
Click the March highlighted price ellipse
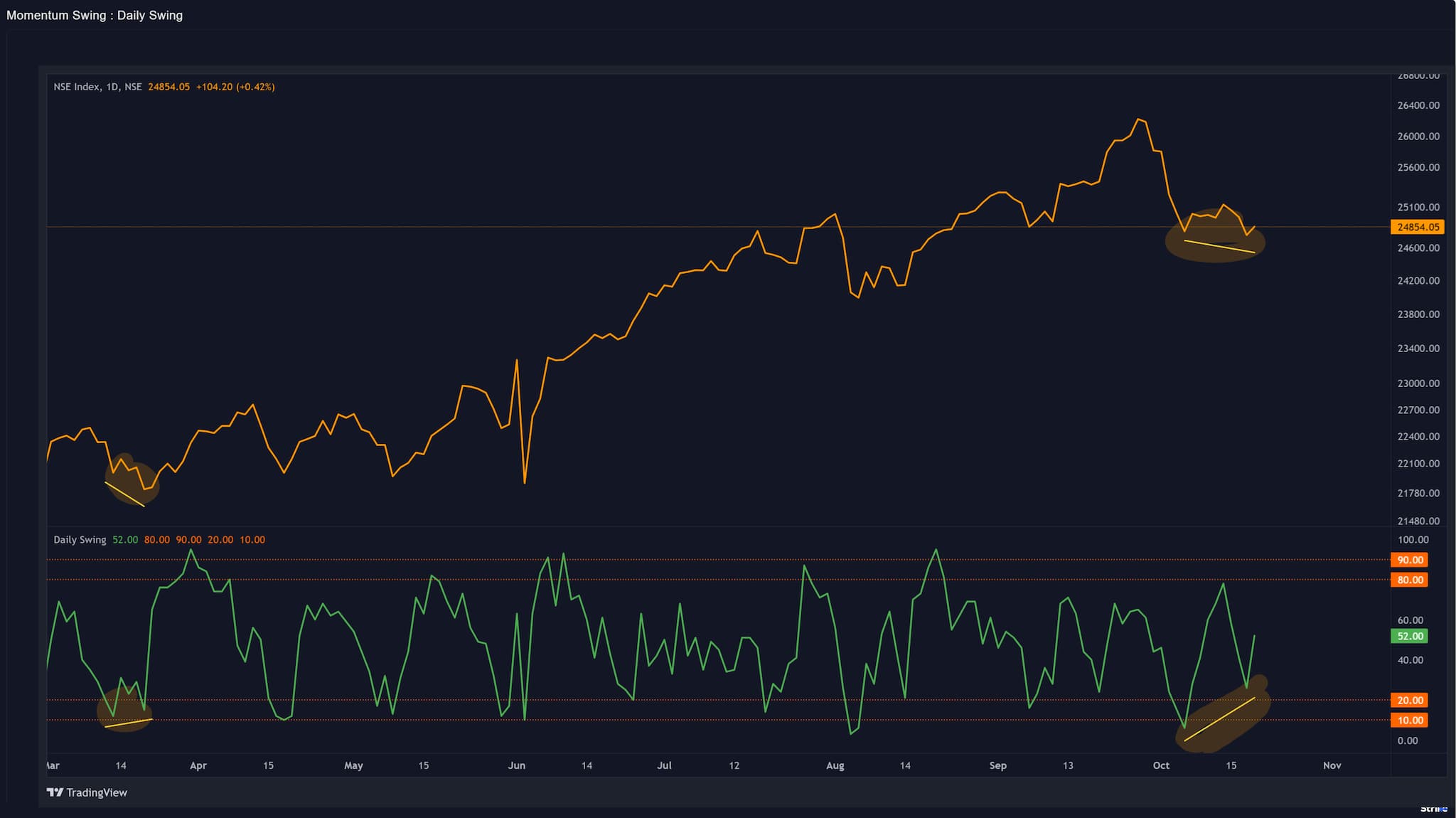pyautogui.click(x=132, y=480)
